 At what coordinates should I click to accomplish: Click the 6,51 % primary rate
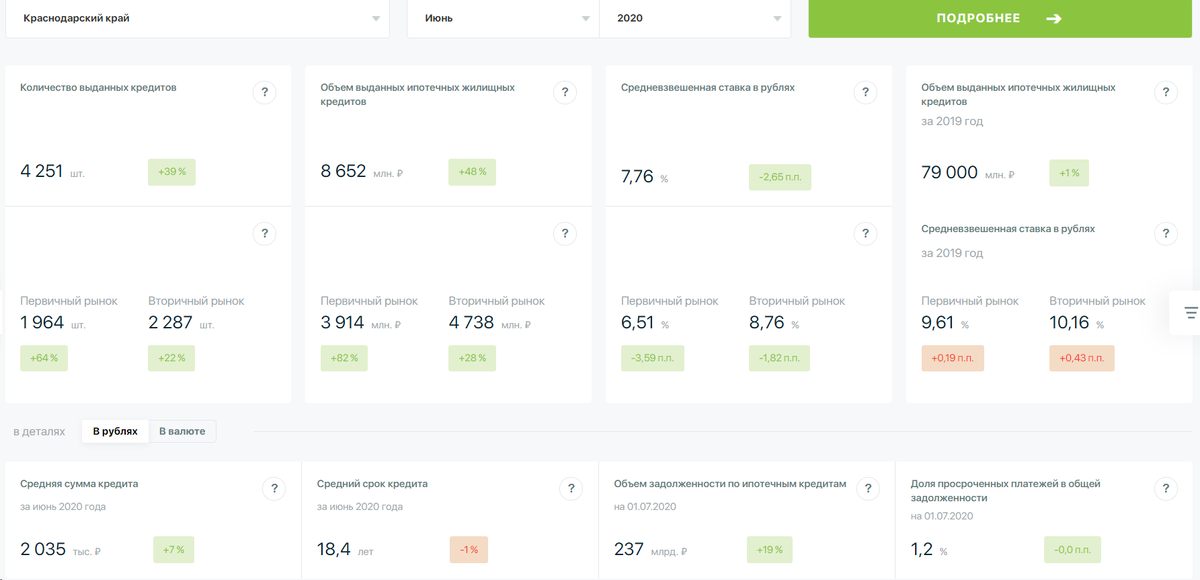(x=645, y=323)
